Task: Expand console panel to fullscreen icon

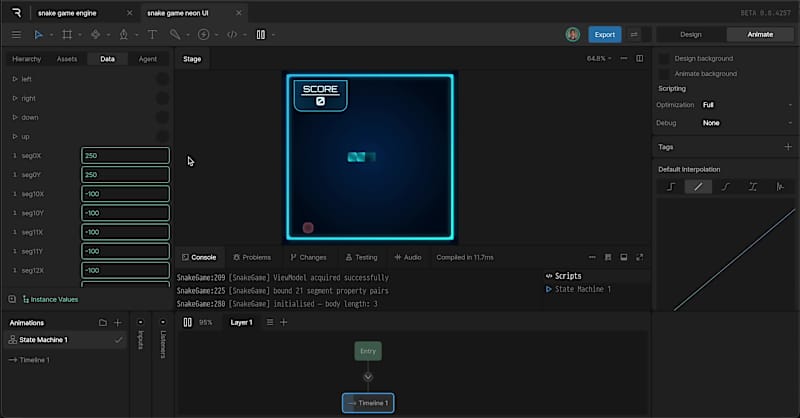Action: click(639, 257)
